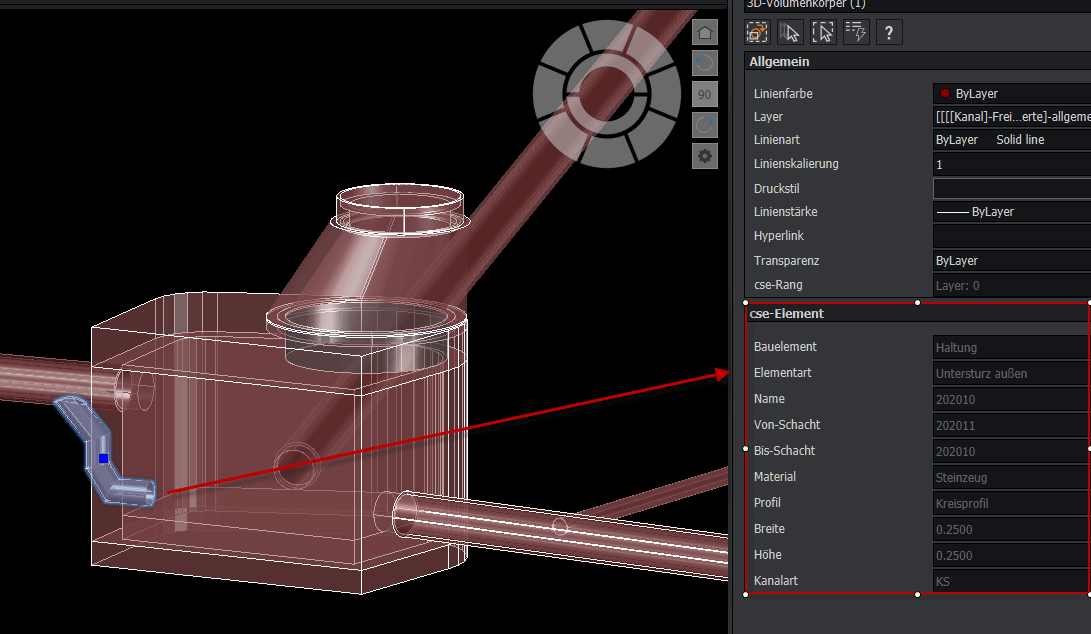The height and width of the screenshot is (634, 1091).
Task: Open properties help question mark icon
Action: [889, 32]
